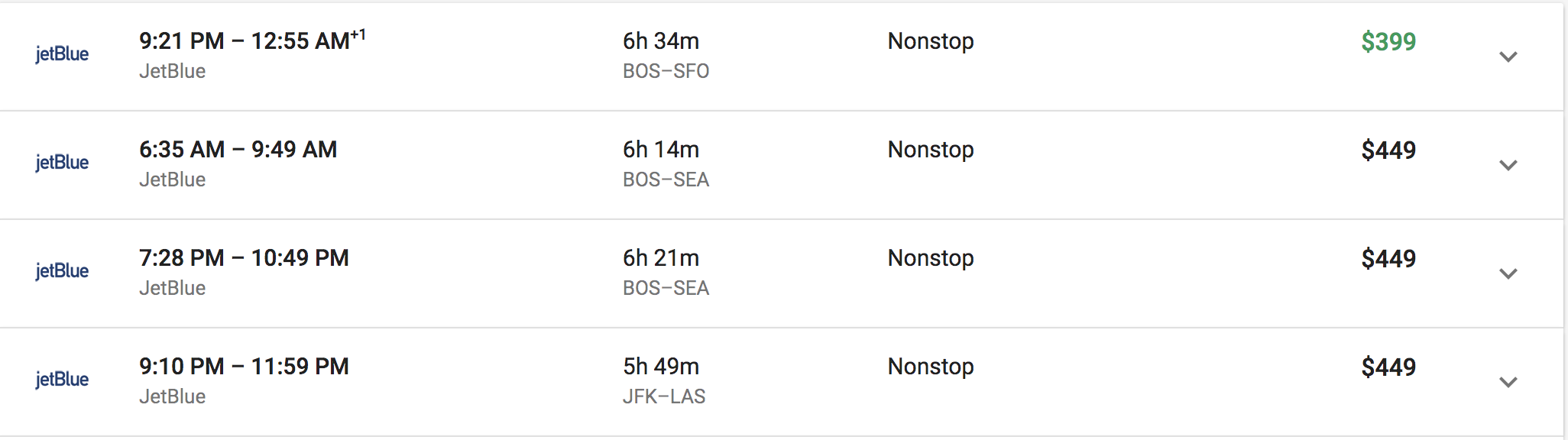Expand the JFK–LAS flight details chevron

tap(1508, 382)
